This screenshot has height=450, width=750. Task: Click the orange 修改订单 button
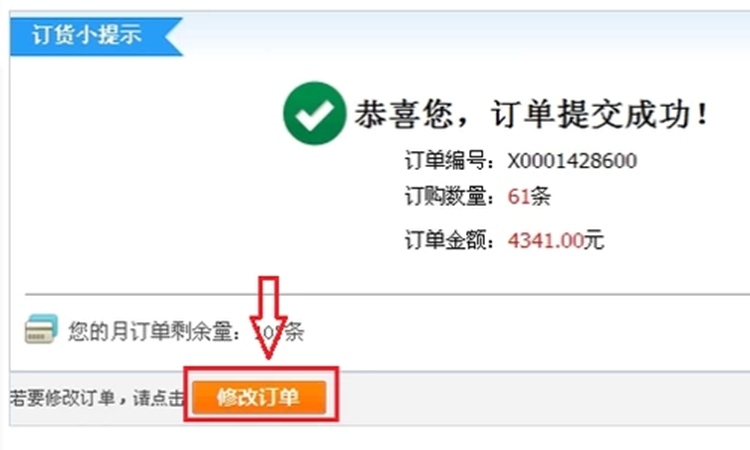259,397
